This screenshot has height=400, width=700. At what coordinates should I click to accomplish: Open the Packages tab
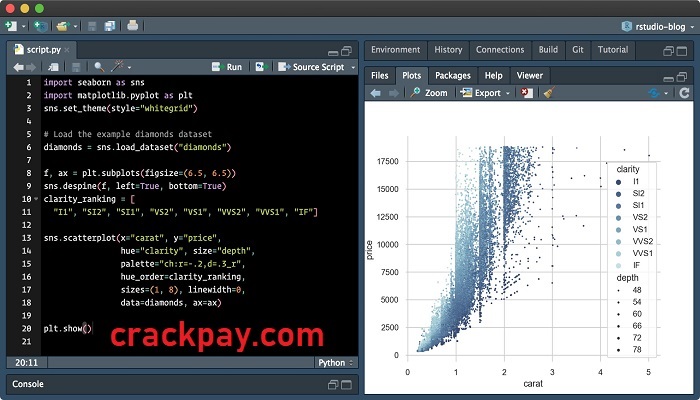tap(453, 75)
